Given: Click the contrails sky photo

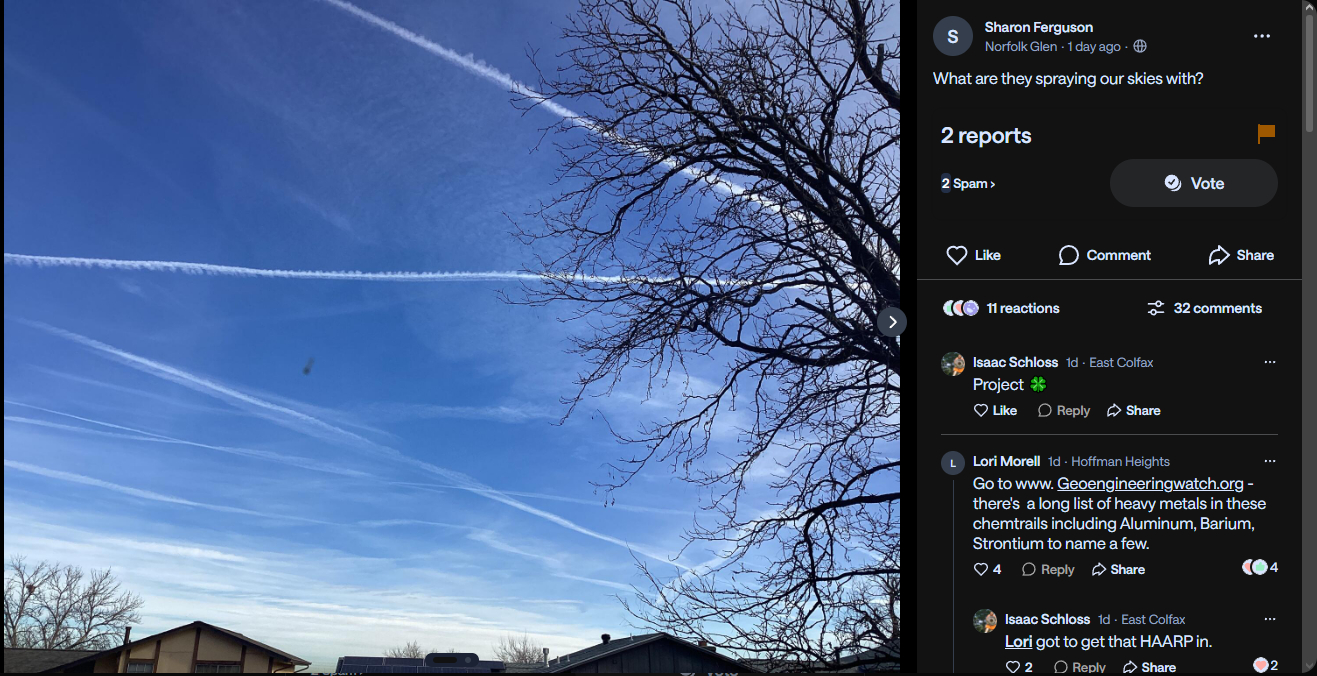Looking at the screenshot, I should pos(451,336).
